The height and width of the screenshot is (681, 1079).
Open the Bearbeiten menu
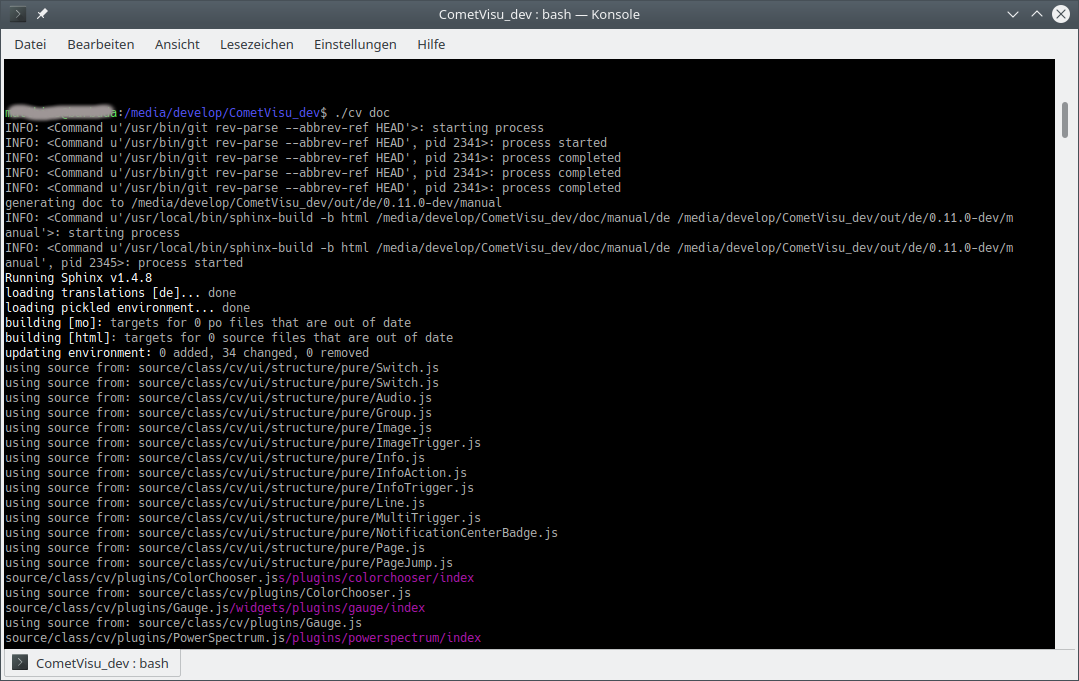pyautogui.click(x=100, y=45)
